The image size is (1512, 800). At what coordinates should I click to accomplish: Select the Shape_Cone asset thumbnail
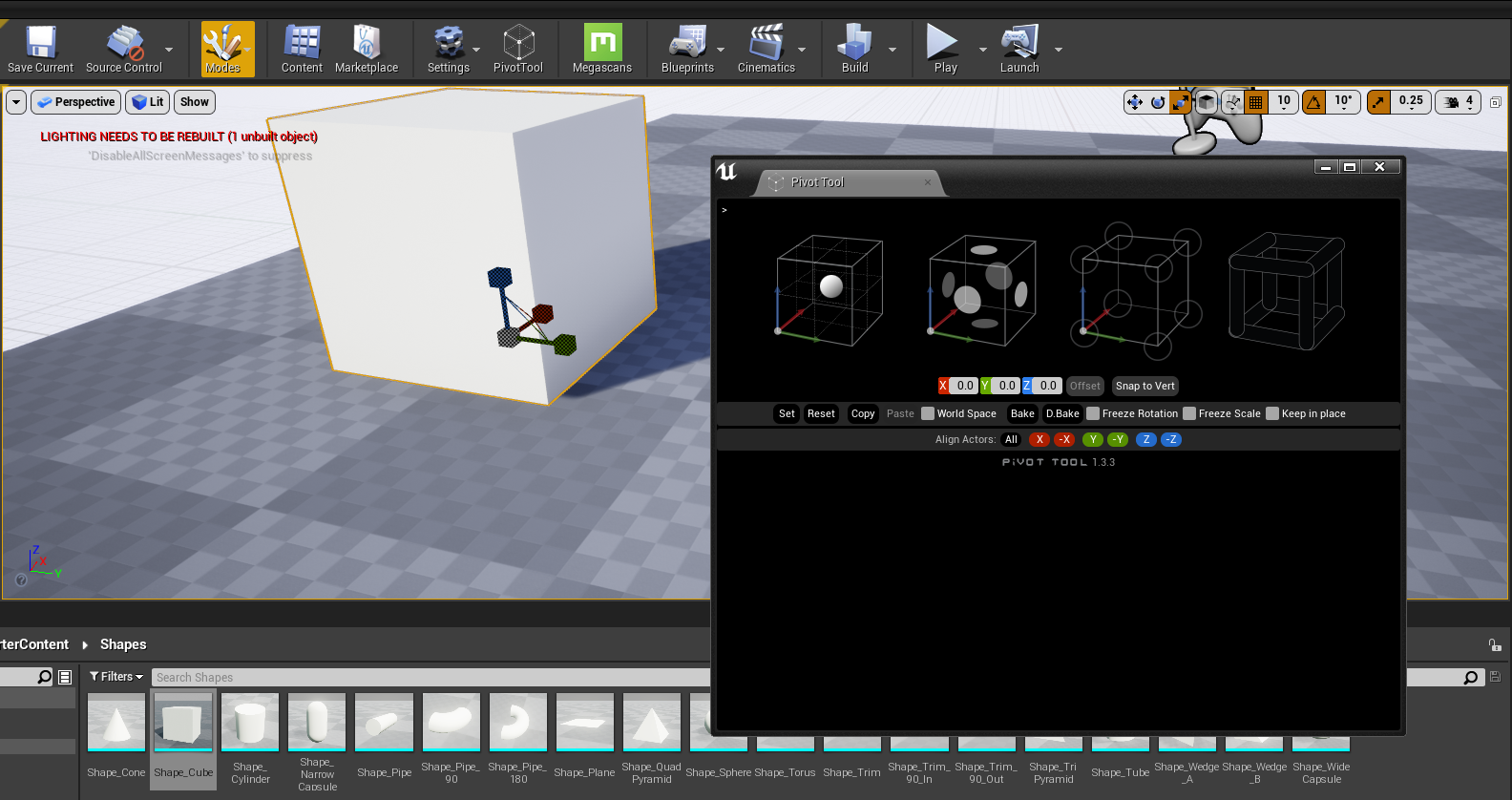click(116, 722)
